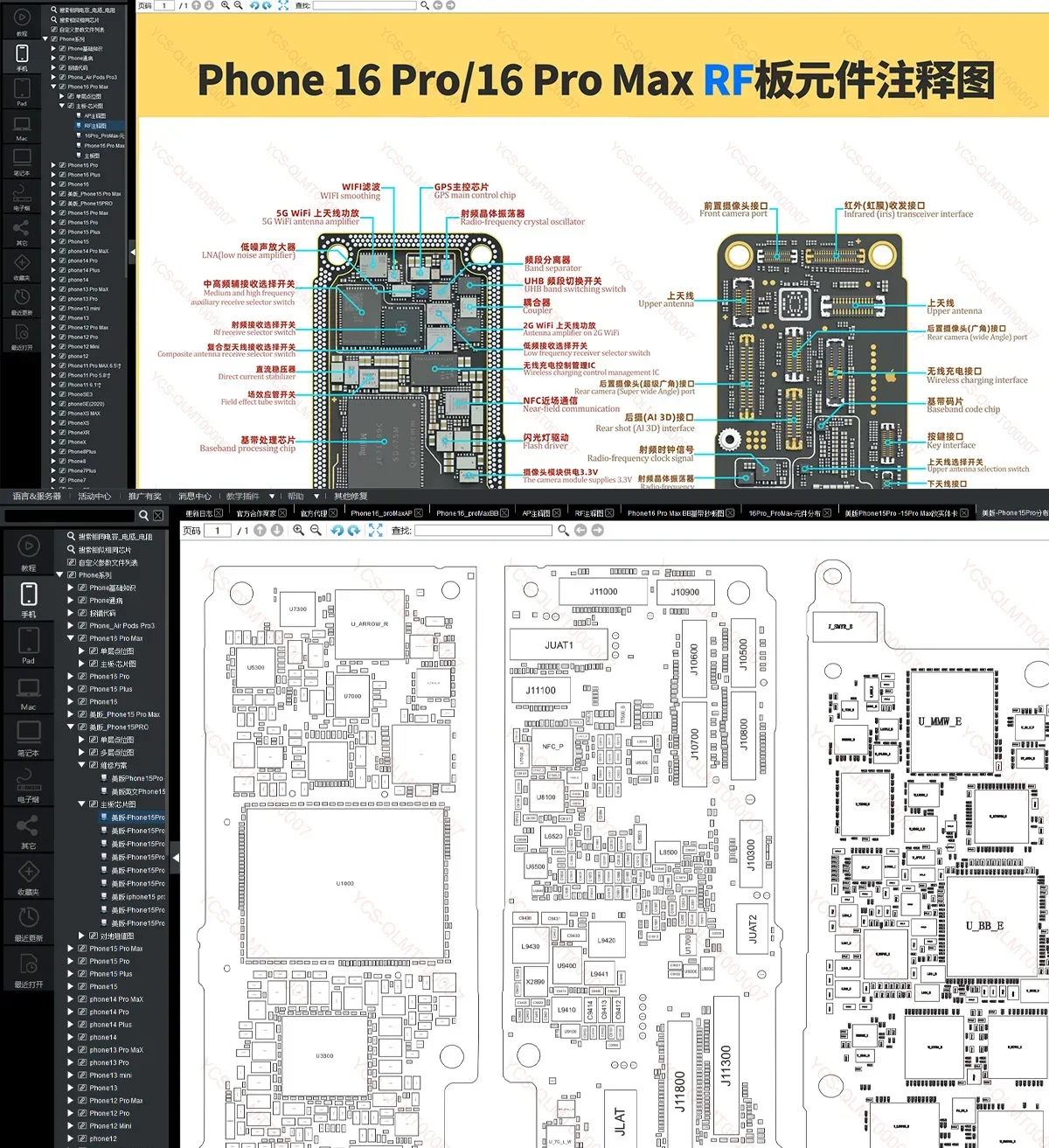This screenshot has width=1049, height=1148.
Task: Go to next page in the lower viewer toolbar
Action: coord(277,531)
